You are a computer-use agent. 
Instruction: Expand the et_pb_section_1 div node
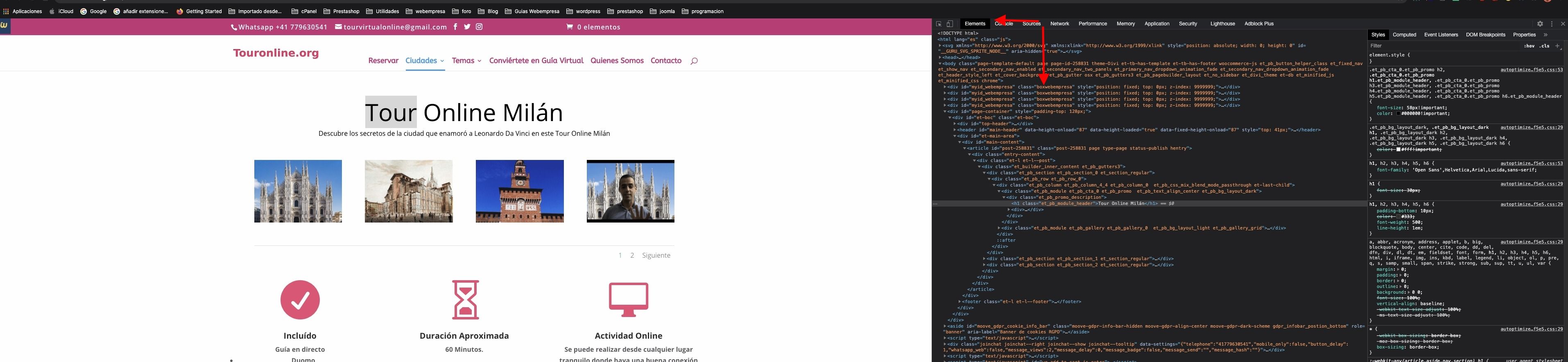tap(984, 259)
